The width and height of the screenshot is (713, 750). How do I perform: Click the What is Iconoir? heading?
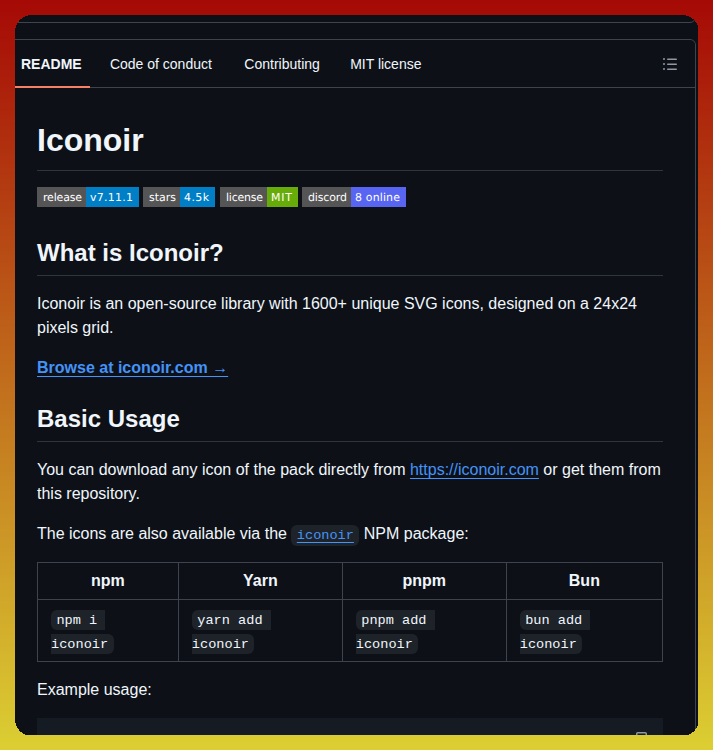coord(130,253)
